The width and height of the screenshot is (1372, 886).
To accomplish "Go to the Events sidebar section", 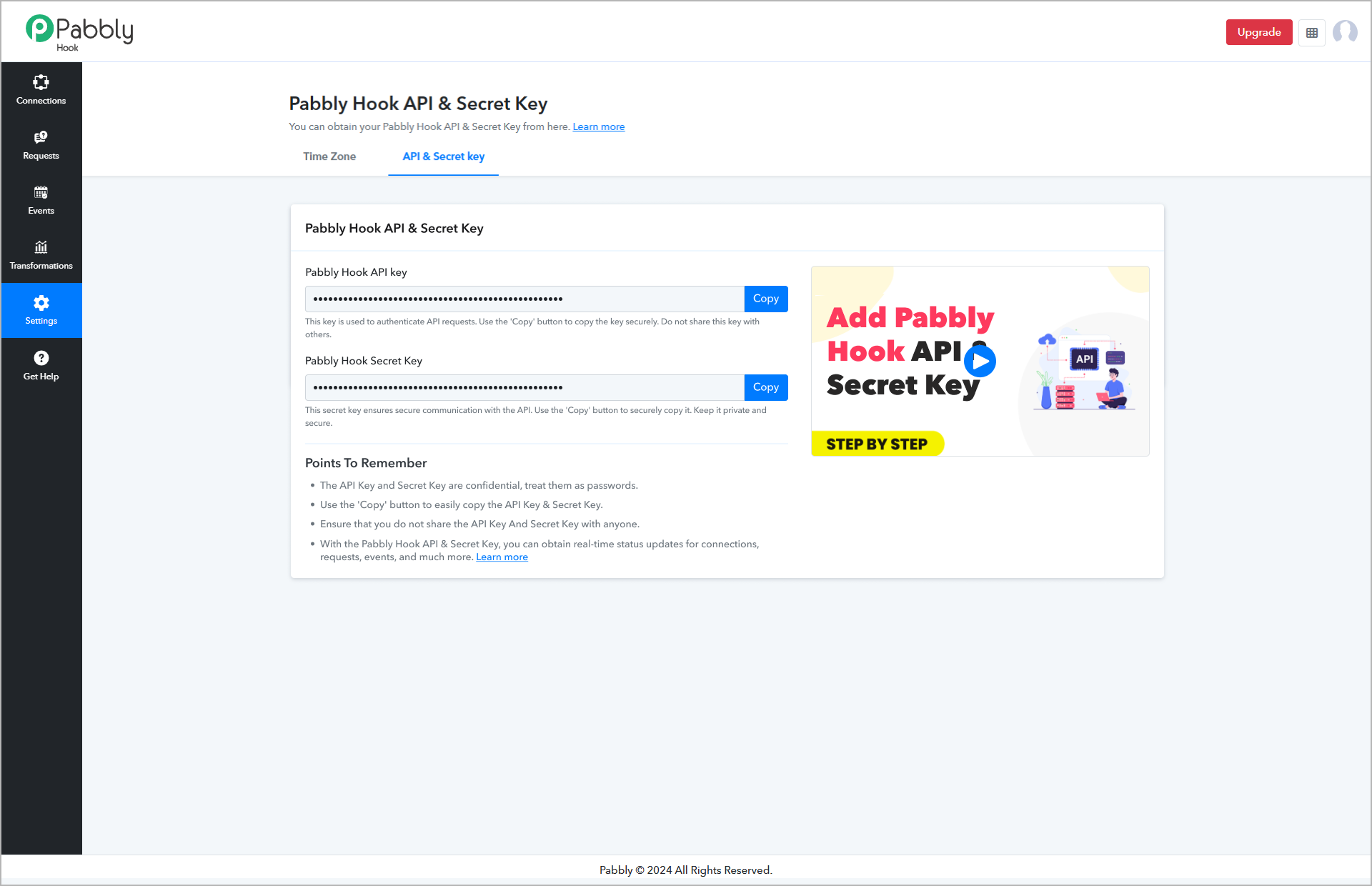I will pyautogui.click(x=41, y=200).
